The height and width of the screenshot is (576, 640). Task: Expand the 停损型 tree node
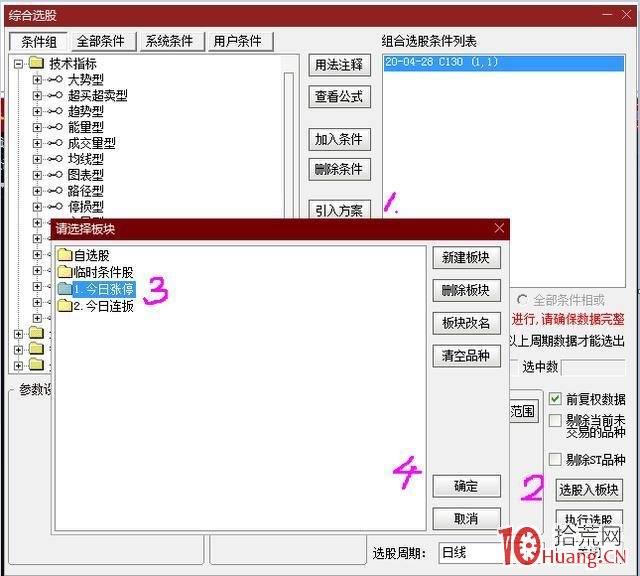click(x=37, y=207)
